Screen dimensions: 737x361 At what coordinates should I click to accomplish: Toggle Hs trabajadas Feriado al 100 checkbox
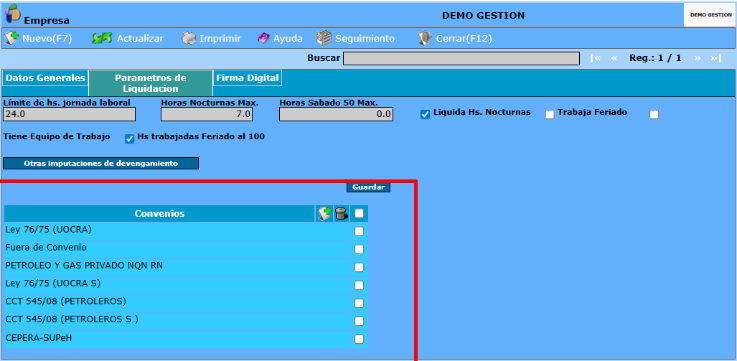click(130, 139)
